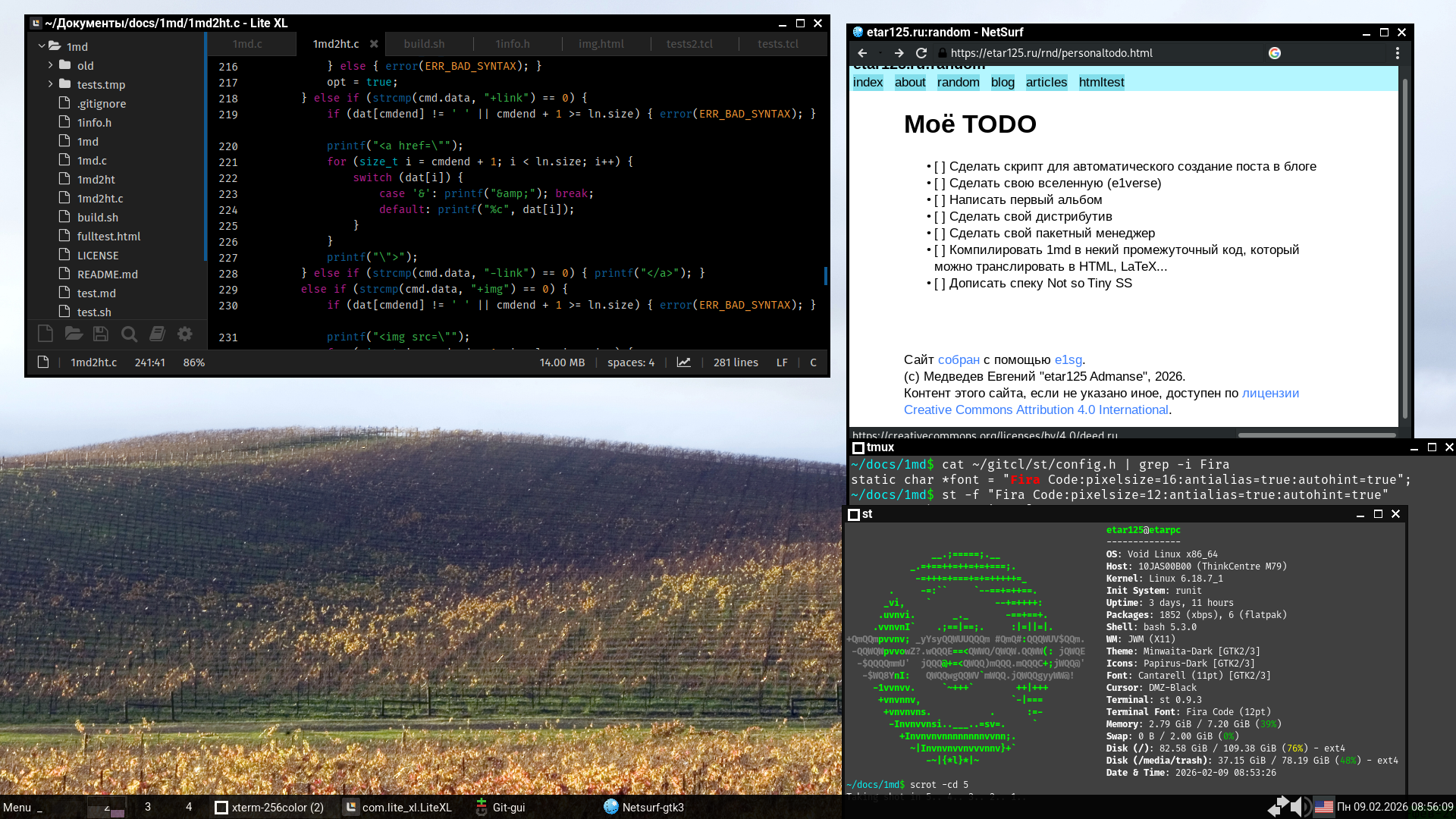Click the magnifier search icon in Lite XL toolbar

coord(129,334)
